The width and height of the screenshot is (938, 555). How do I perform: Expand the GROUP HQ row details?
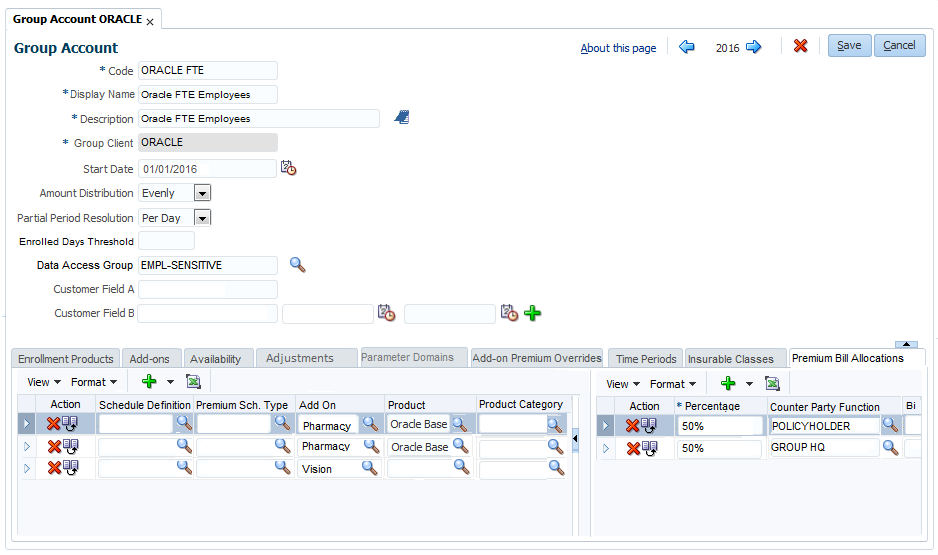(x=605, y=448)
